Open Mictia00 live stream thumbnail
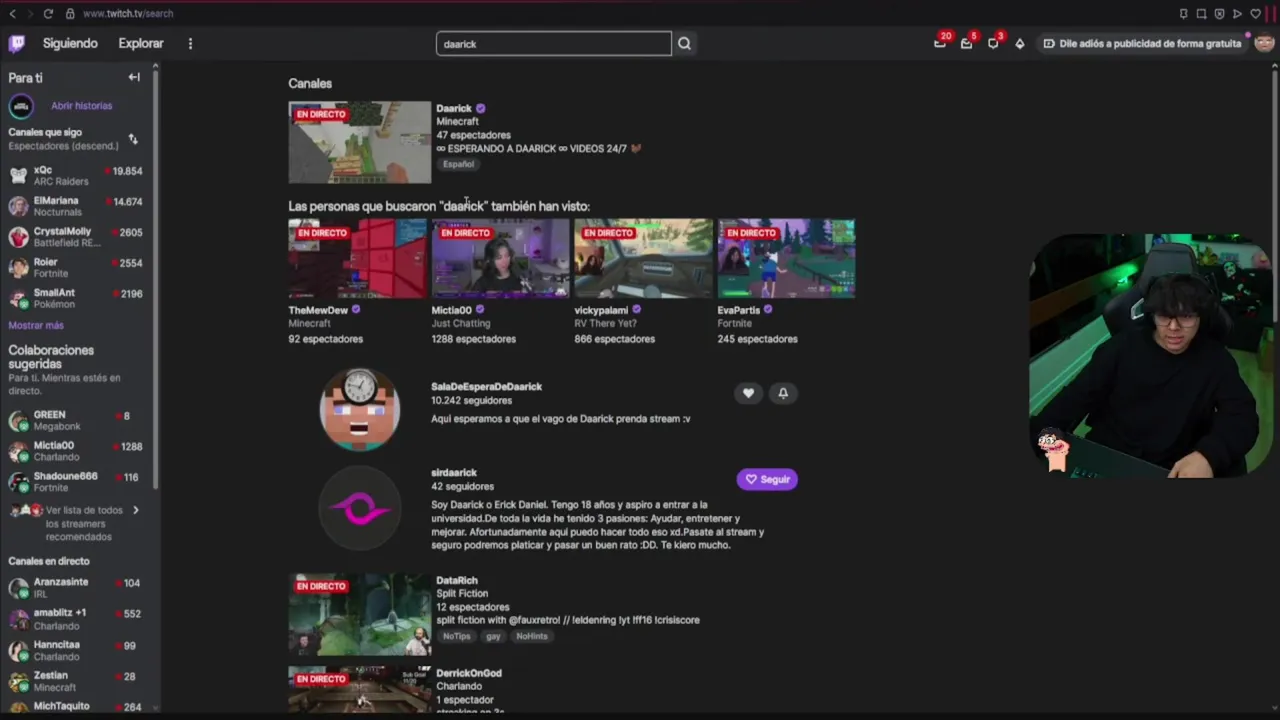Image resolution: width=1280 pixels, height=720 pixels. [x=500, y=259]
